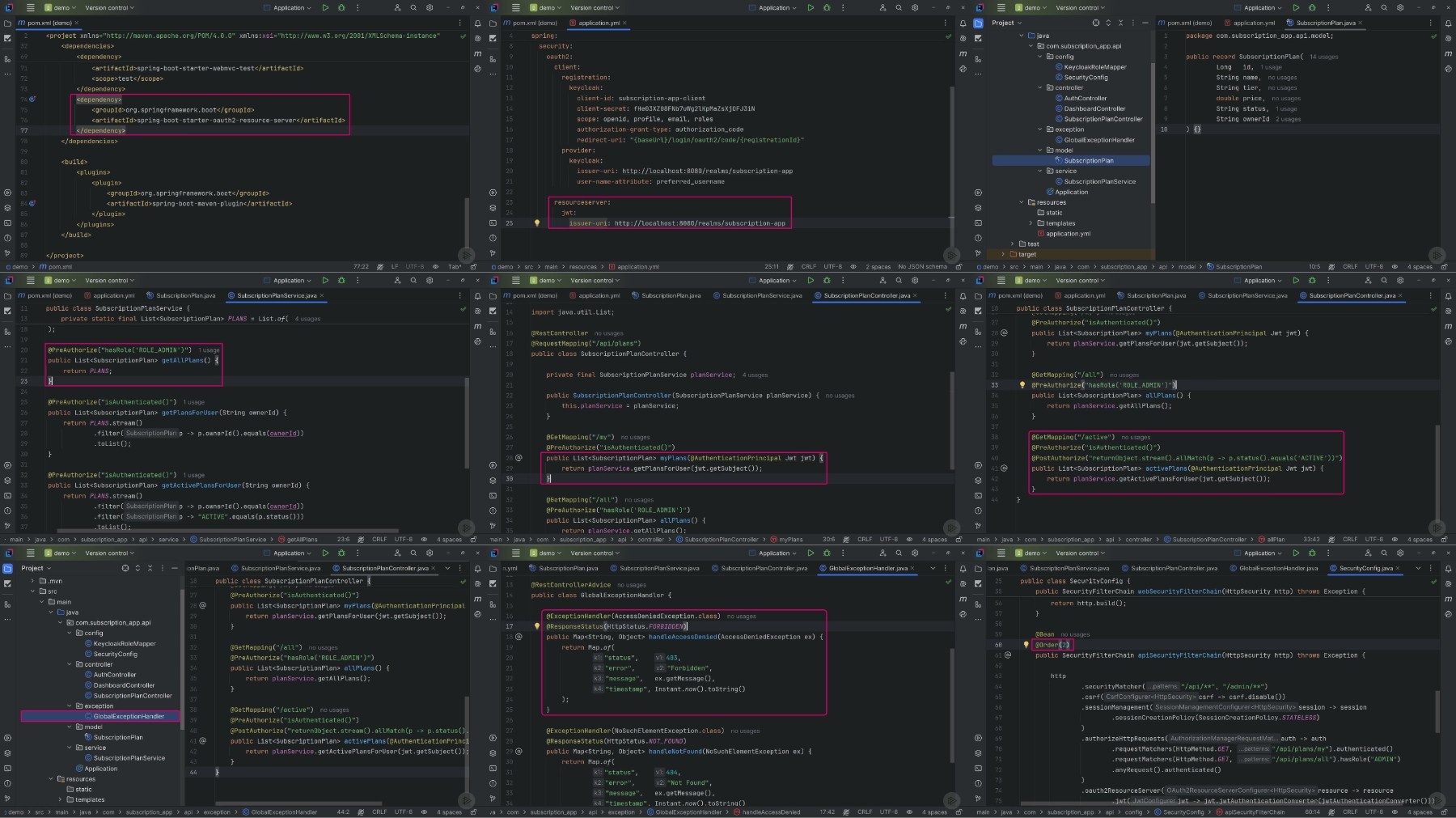Expand the target folder in Project tree
Image resolution: width=1456 pixels, height=818 pixels.
click(x=1004, y=254)
